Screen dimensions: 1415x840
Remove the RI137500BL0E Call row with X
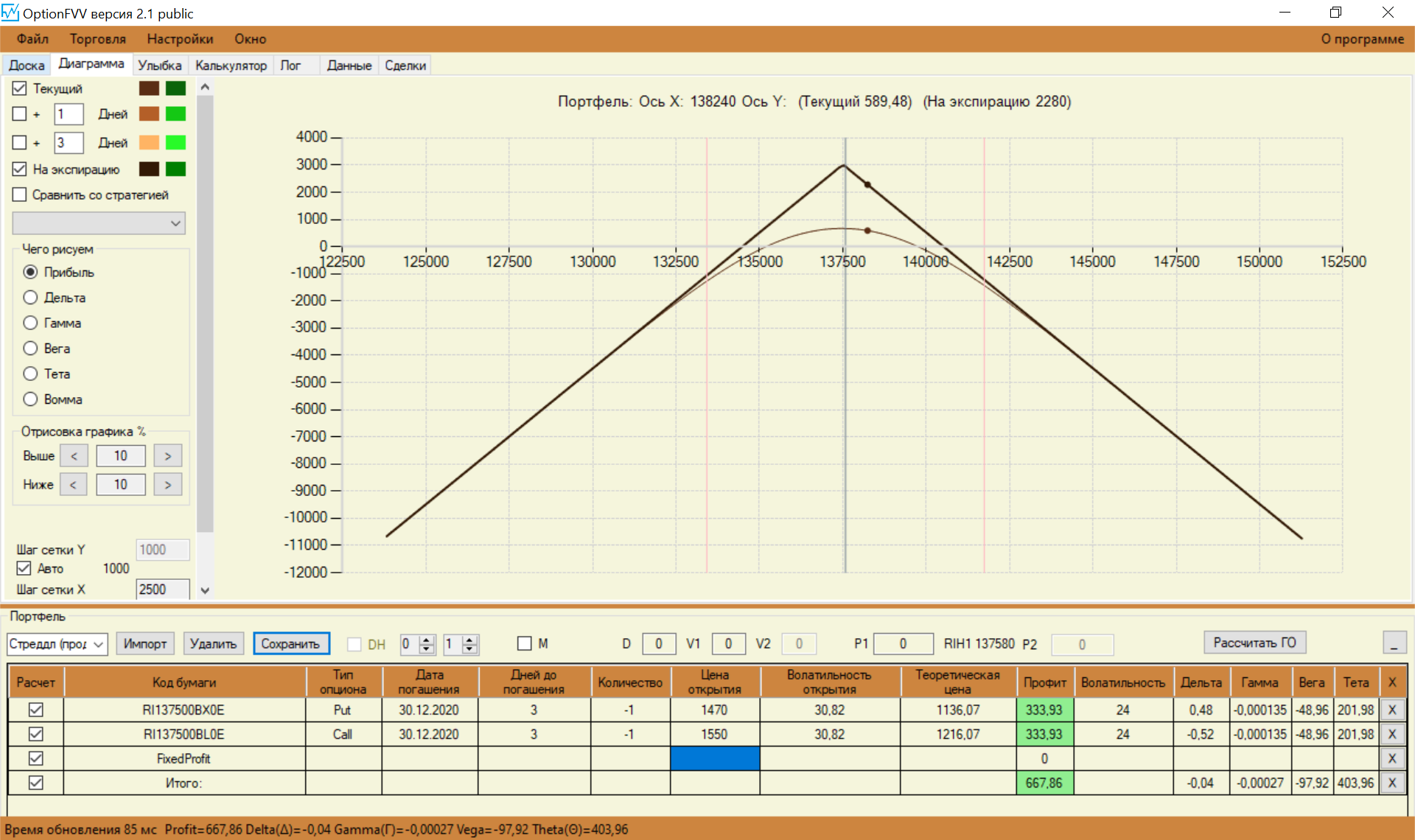tap(1391, 735)
